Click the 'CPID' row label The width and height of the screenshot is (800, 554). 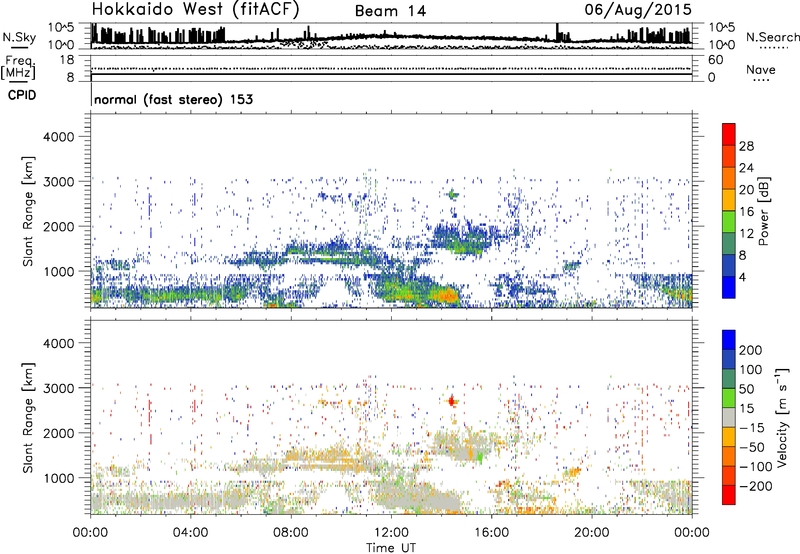pyautogui.click(x=22, y=95)
